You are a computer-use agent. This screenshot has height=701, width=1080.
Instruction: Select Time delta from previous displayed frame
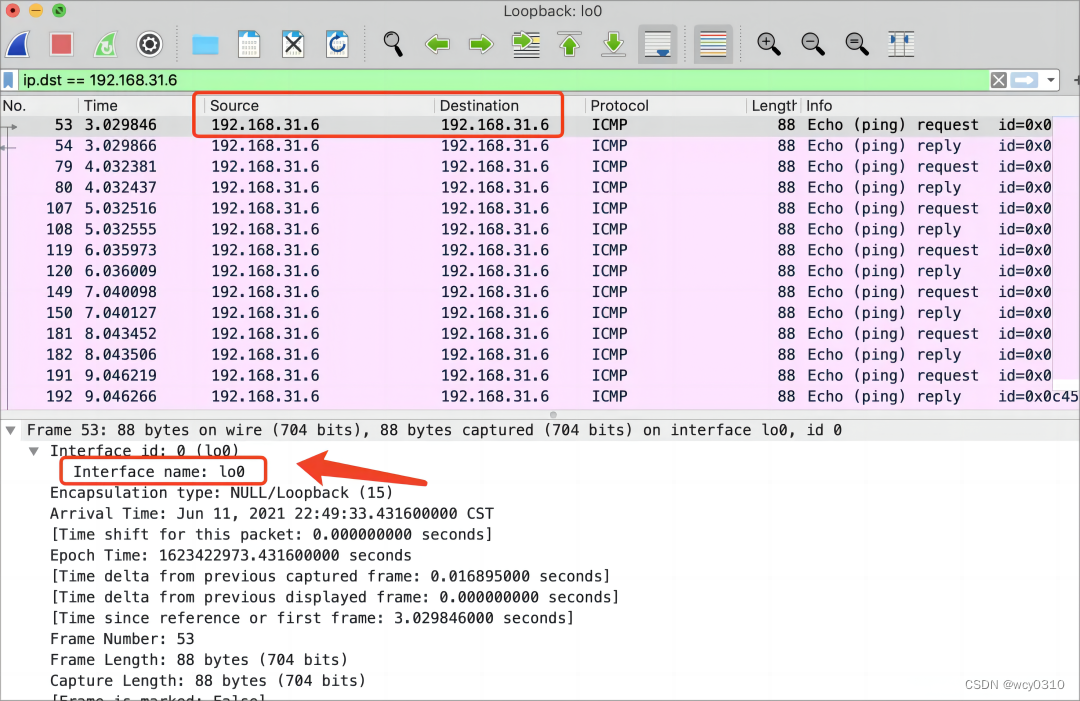pyautogui.click(x=335, y=597)
